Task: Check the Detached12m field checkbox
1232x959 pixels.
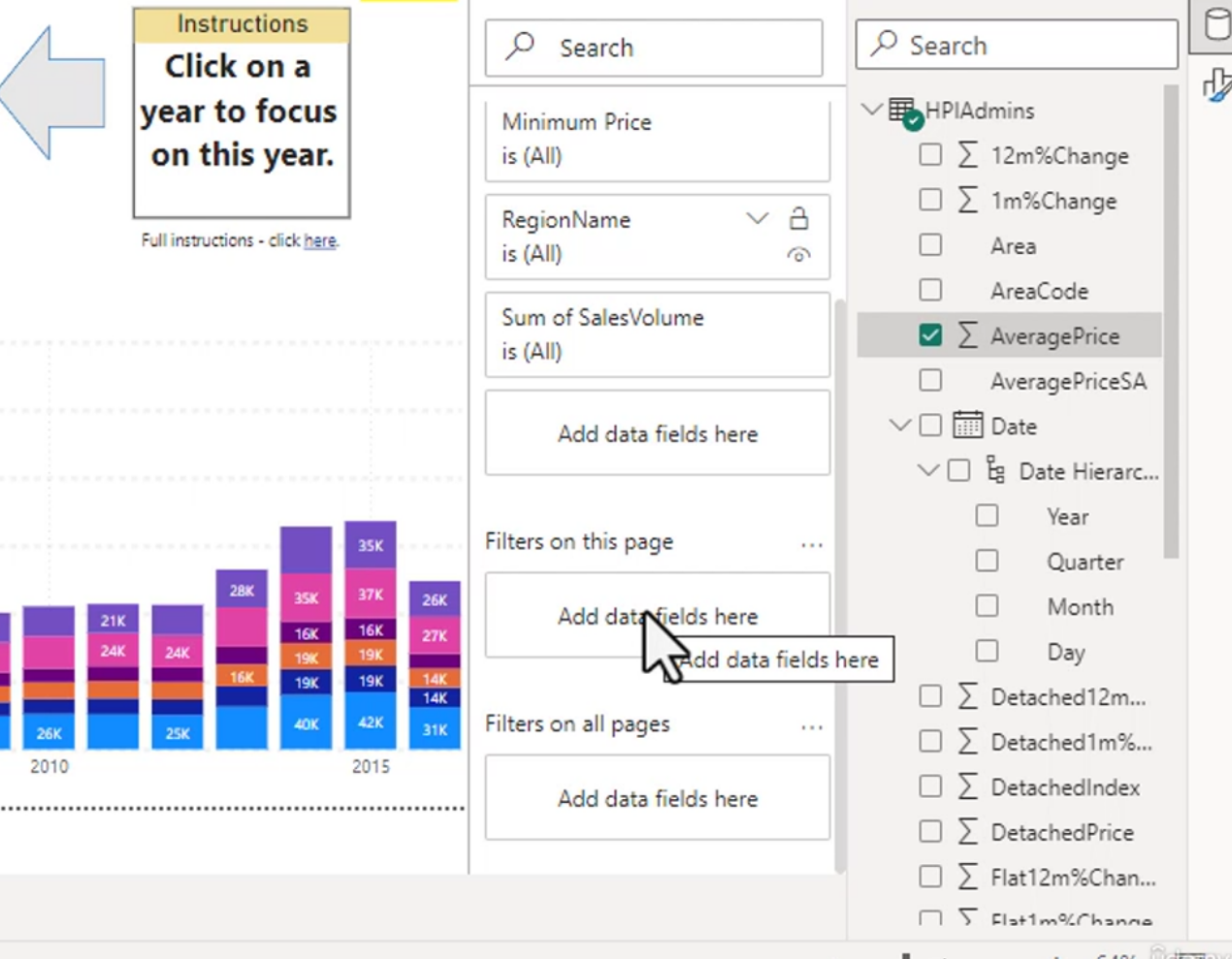Action: [930, 695]
